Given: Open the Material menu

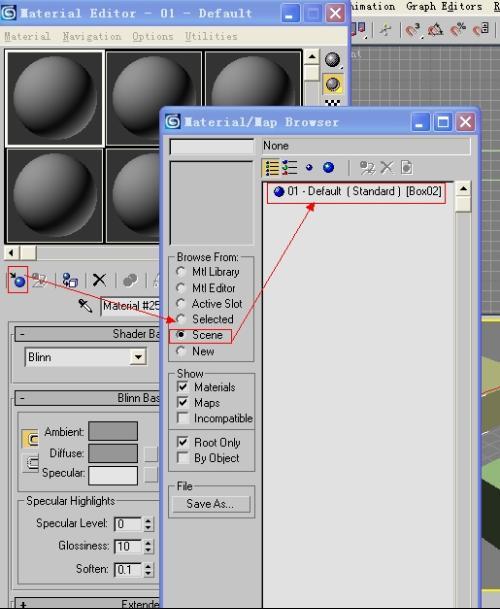Looking at the screenshot, I should (x=27, y=36).
